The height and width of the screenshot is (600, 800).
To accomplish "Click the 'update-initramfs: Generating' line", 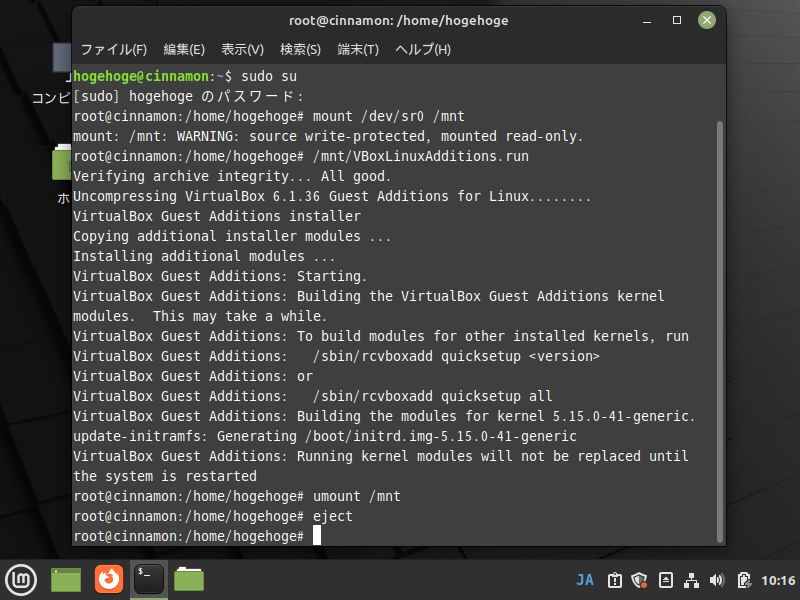I will point(325,436).
